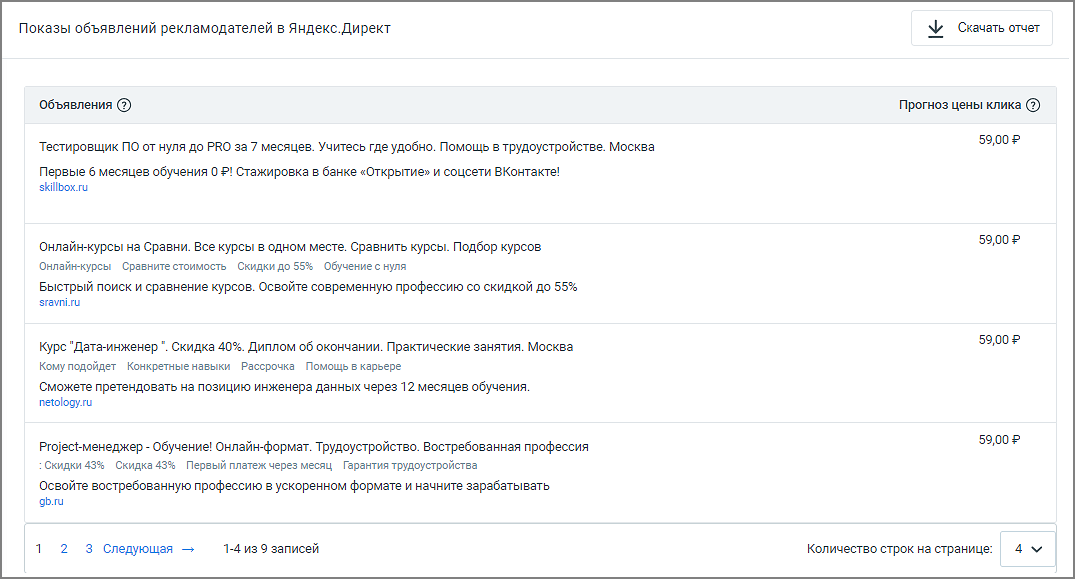Viewport: 1075px width, 579px height.
Task: Click Первый платеж через месяц quick link
Action: point(258,465)
